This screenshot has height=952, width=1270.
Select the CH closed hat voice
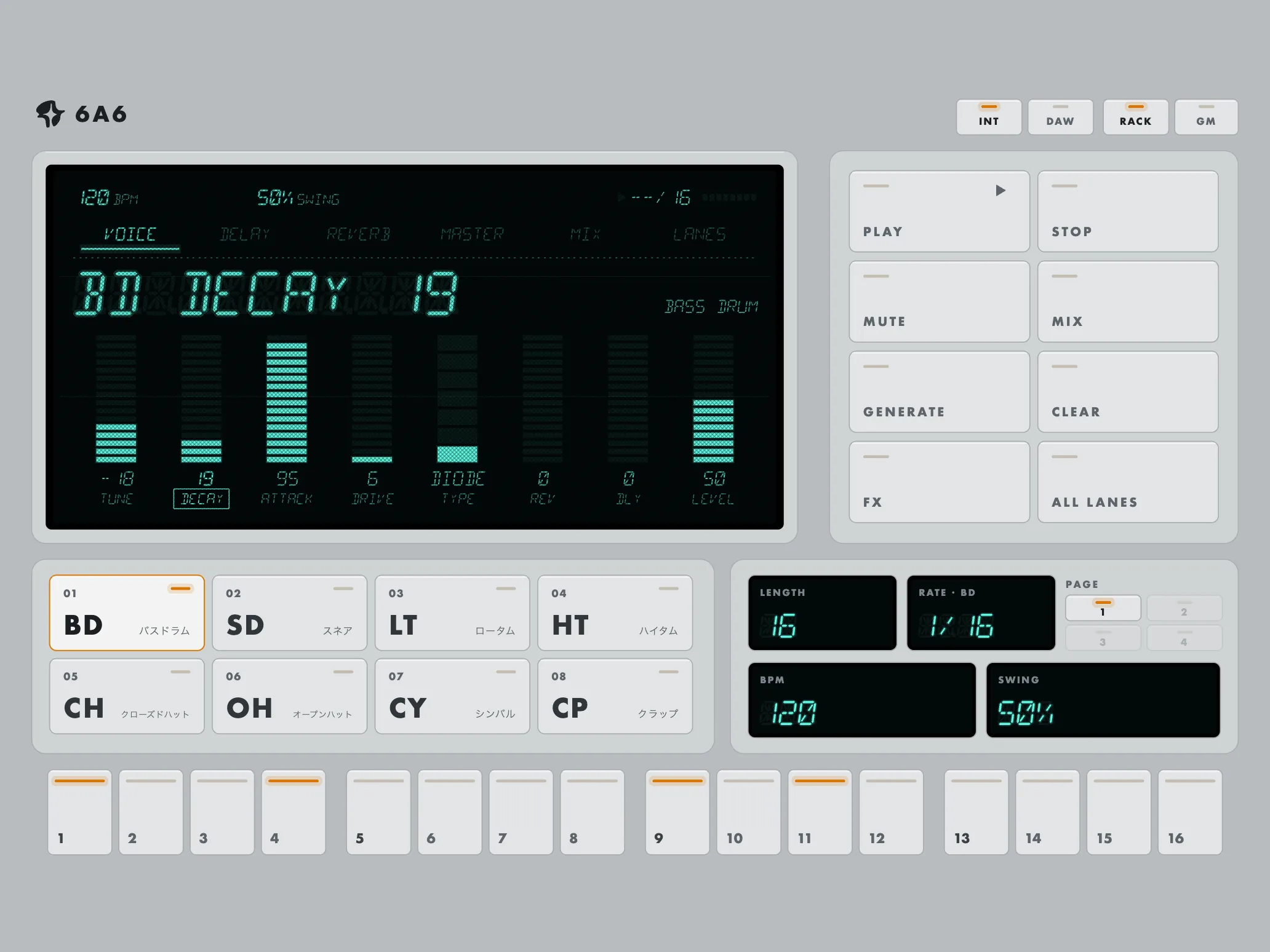[127, 696]
